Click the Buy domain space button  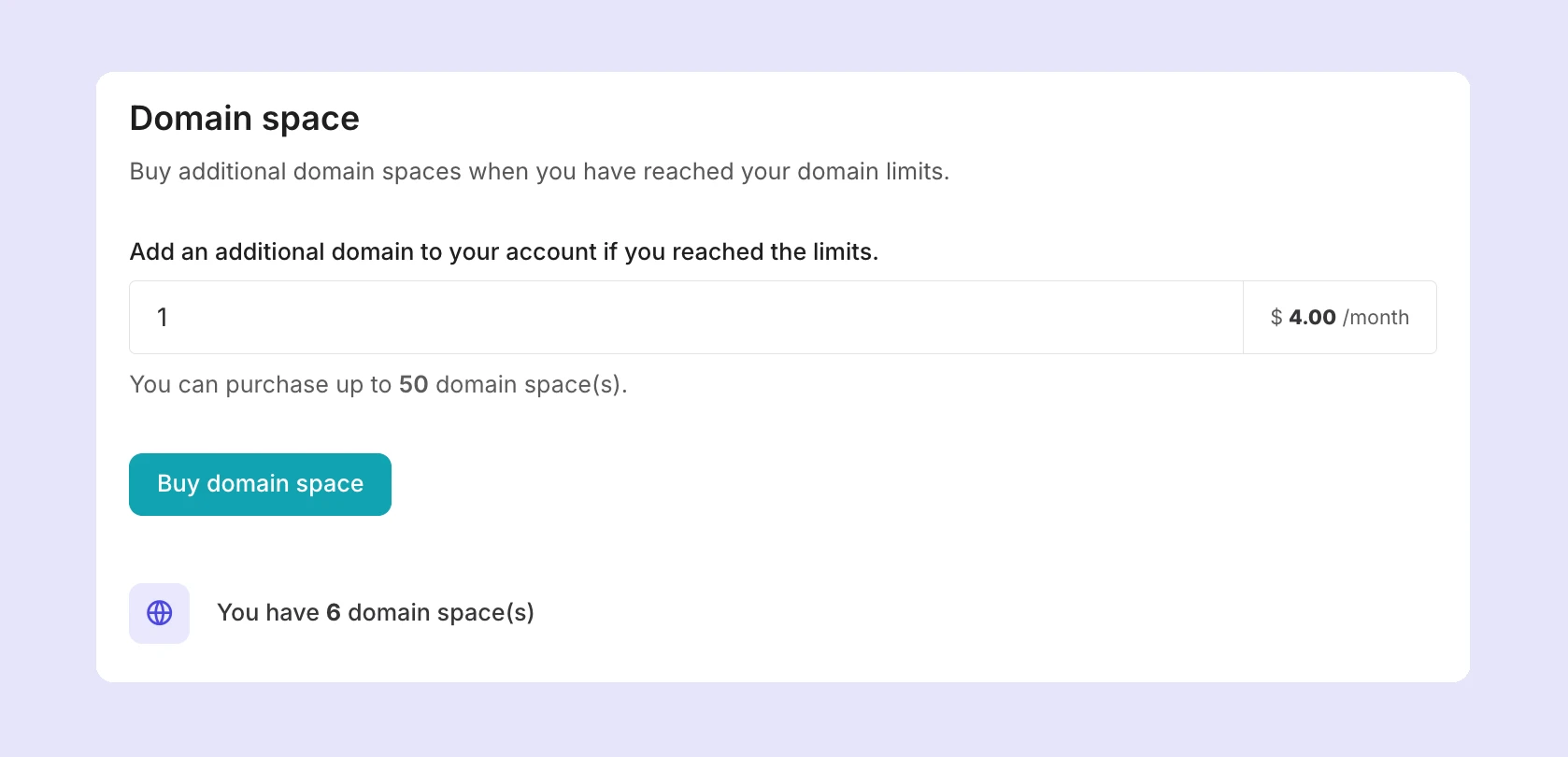point(260,484)
